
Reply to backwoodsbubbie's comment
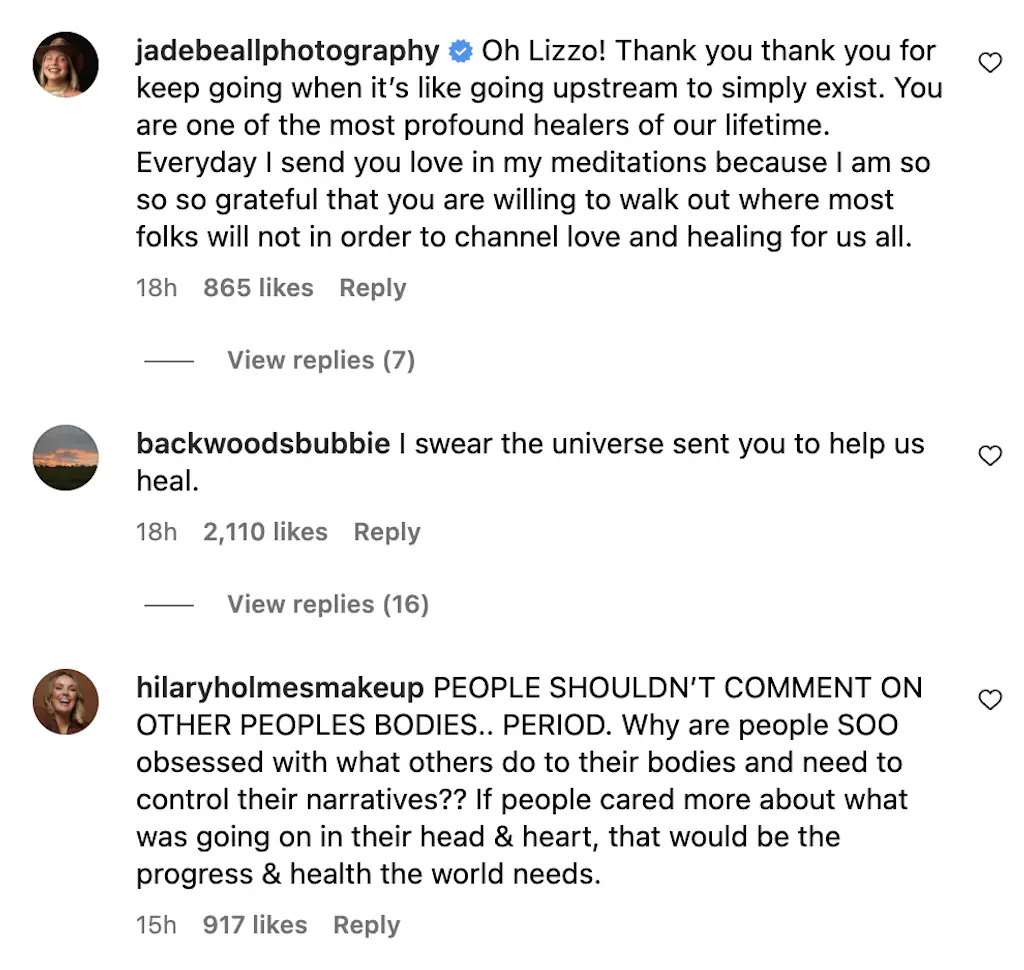tap(386, 532)
